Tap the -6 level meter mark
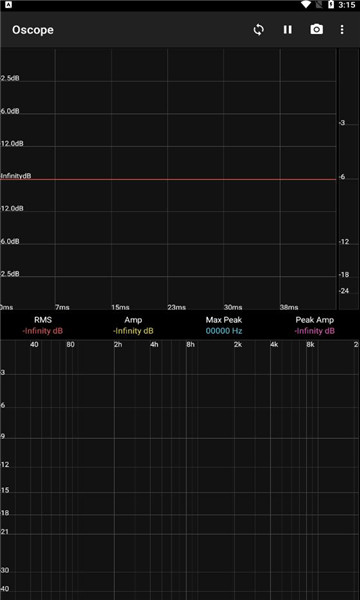The height and width of the screenshot is (600, 360). tap(342, 177)
